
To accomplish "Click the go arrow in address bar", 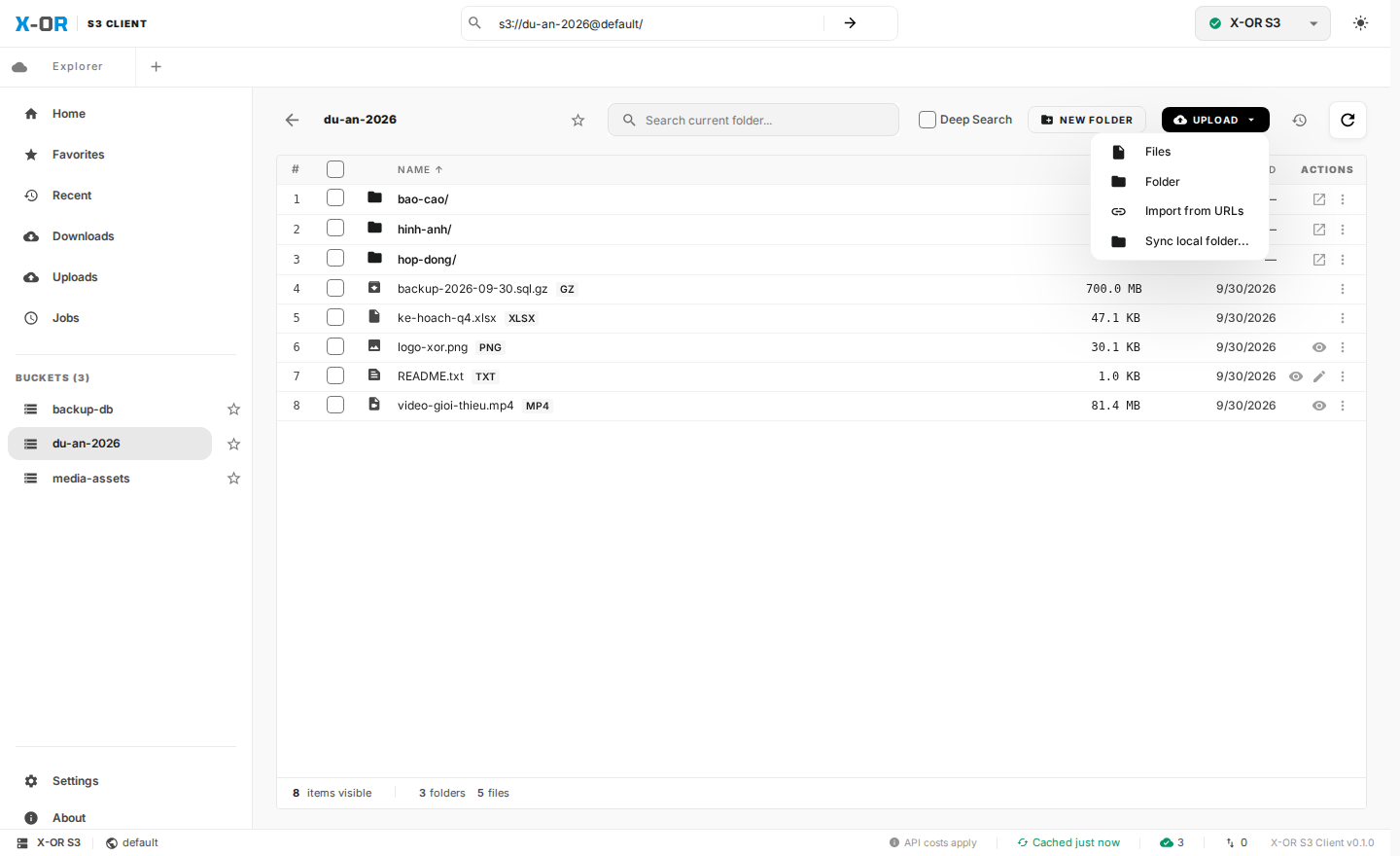I will (850, 23).
